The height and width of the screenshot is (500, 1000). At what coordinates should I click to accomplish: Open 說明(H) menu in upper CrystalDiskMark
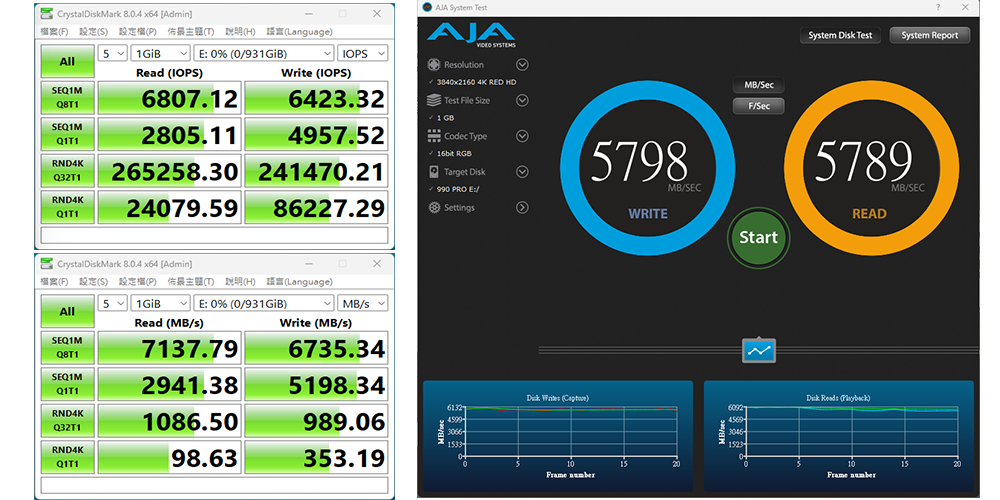241,32
